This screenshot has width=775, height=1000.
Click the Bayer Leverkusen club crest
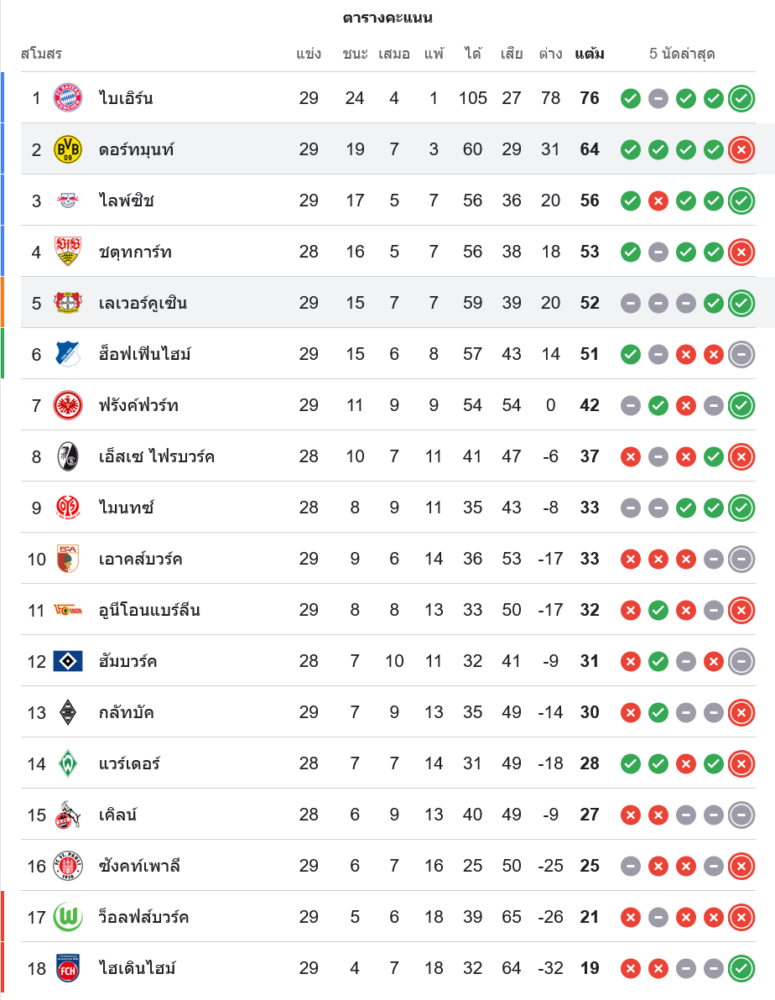[x=68, y=302]
